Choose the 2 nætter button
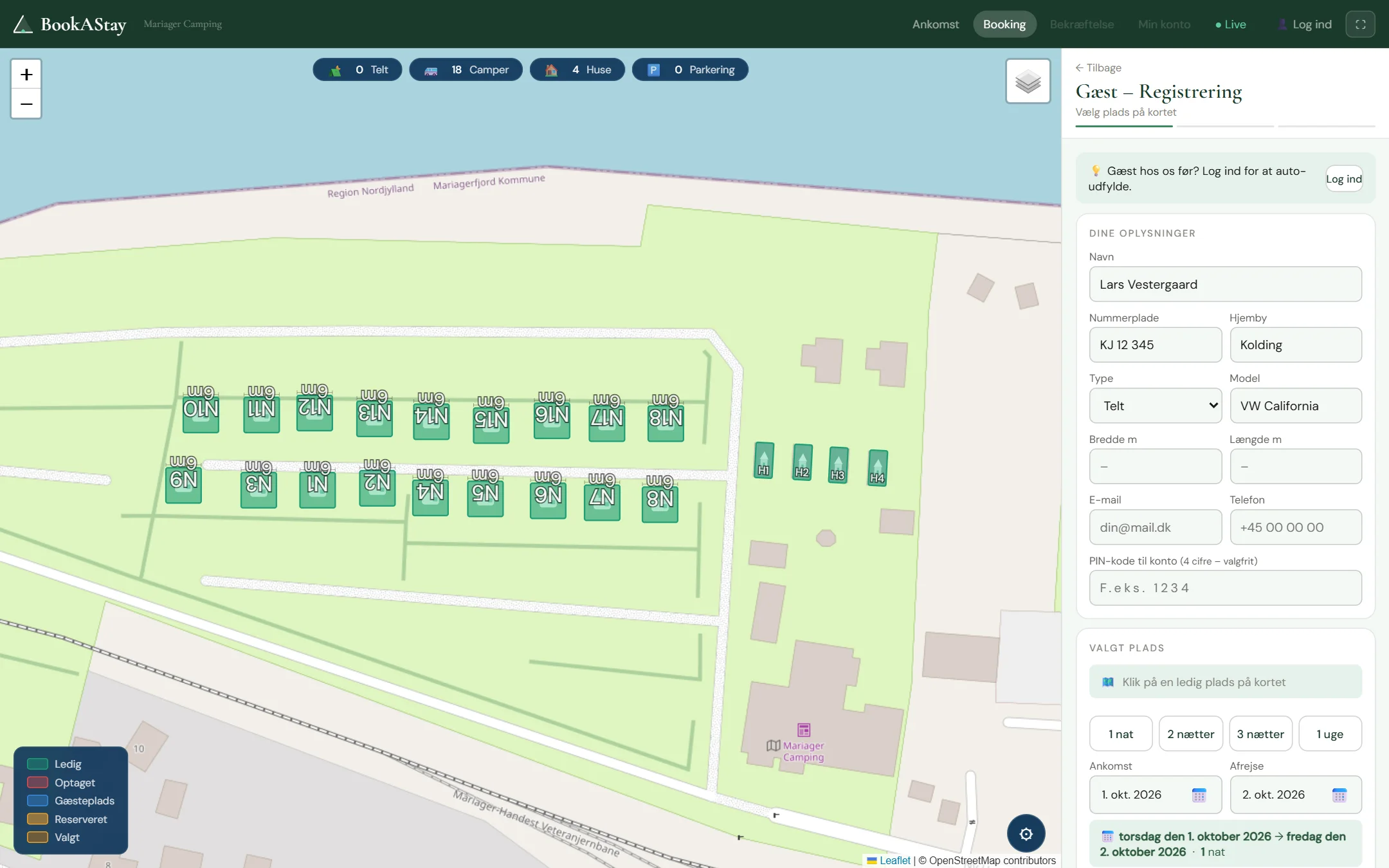Viewport: 1389px width, 868px height. [x=1191, y=734]
